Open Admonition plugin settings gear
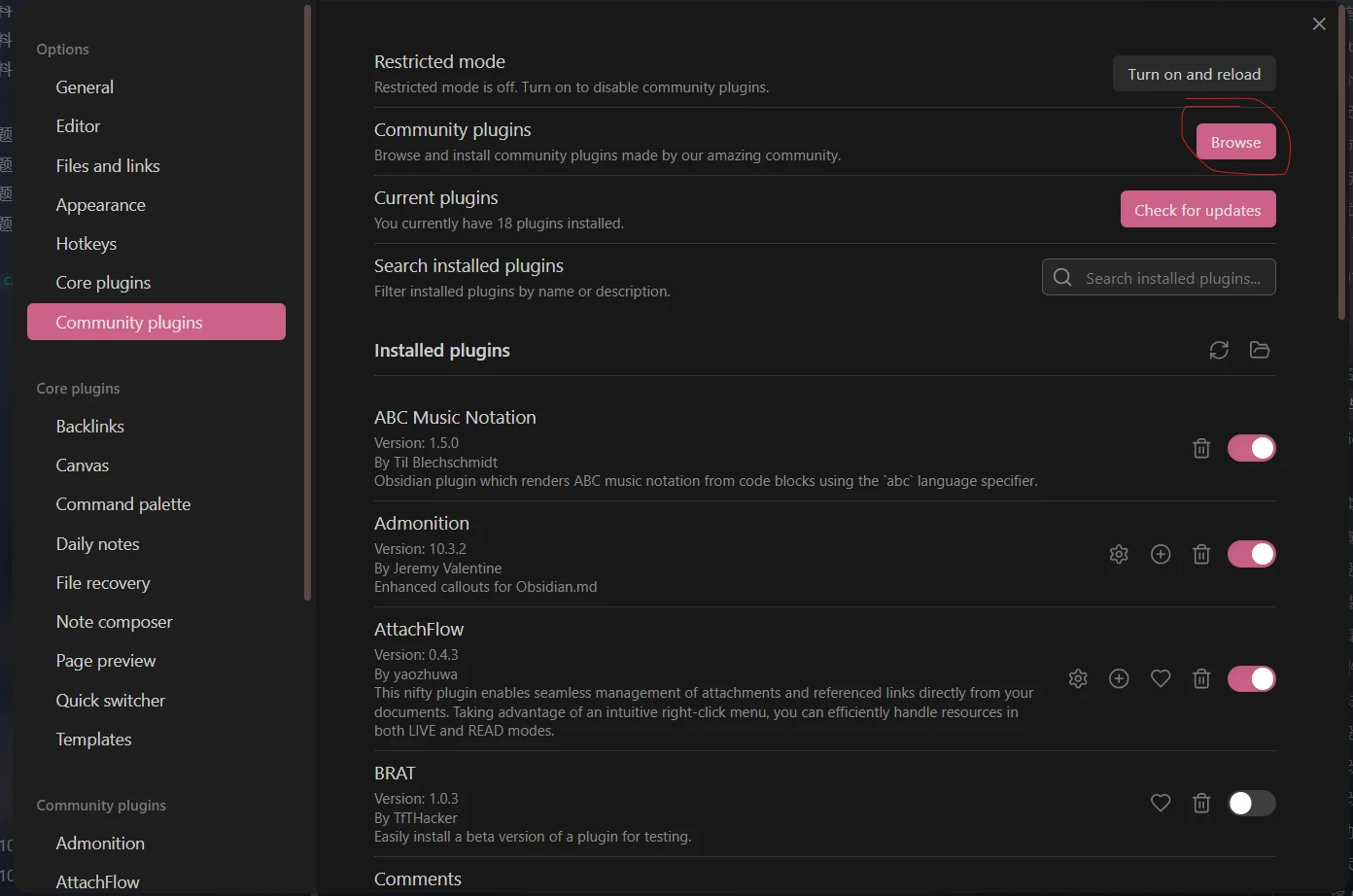This screenshot has width=1353, height=896. pos(1119,554)
